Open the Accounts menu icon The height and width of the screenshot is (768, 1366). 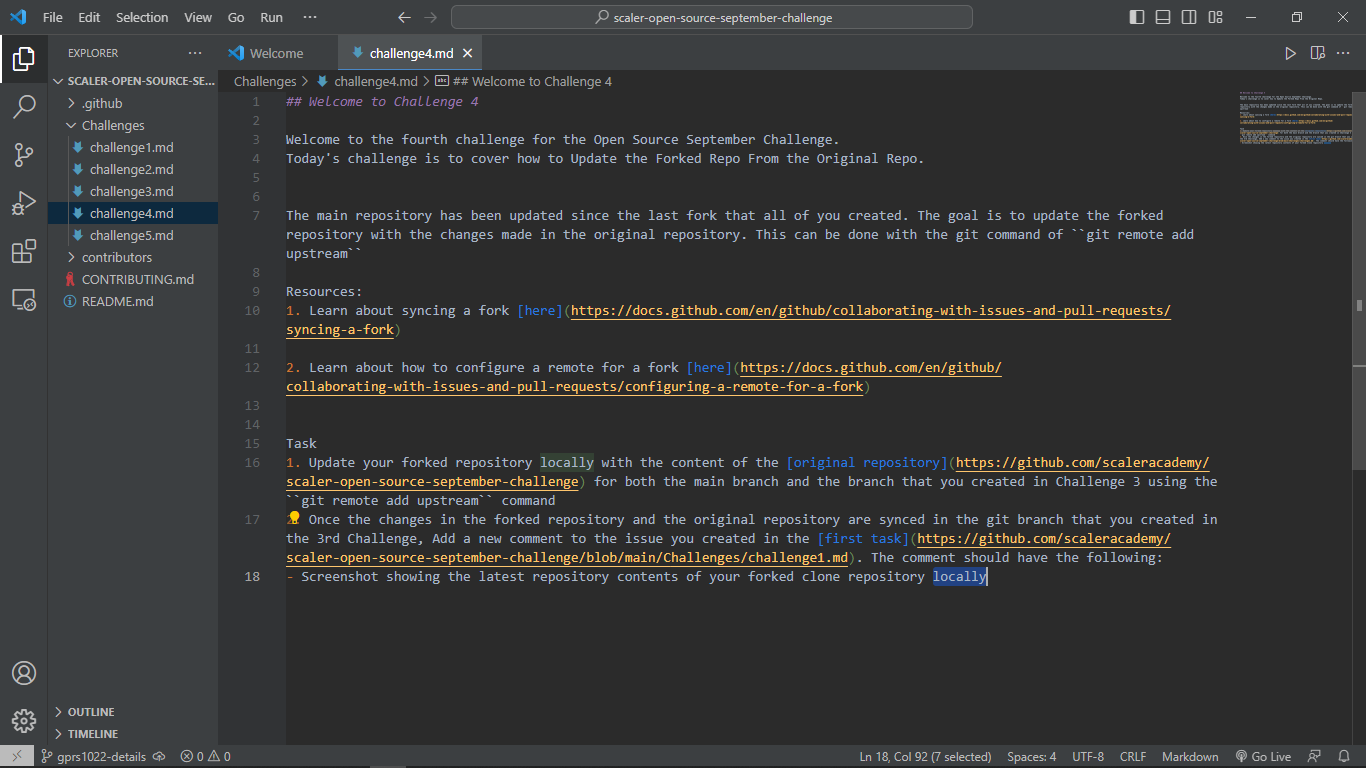pos(24,673)
